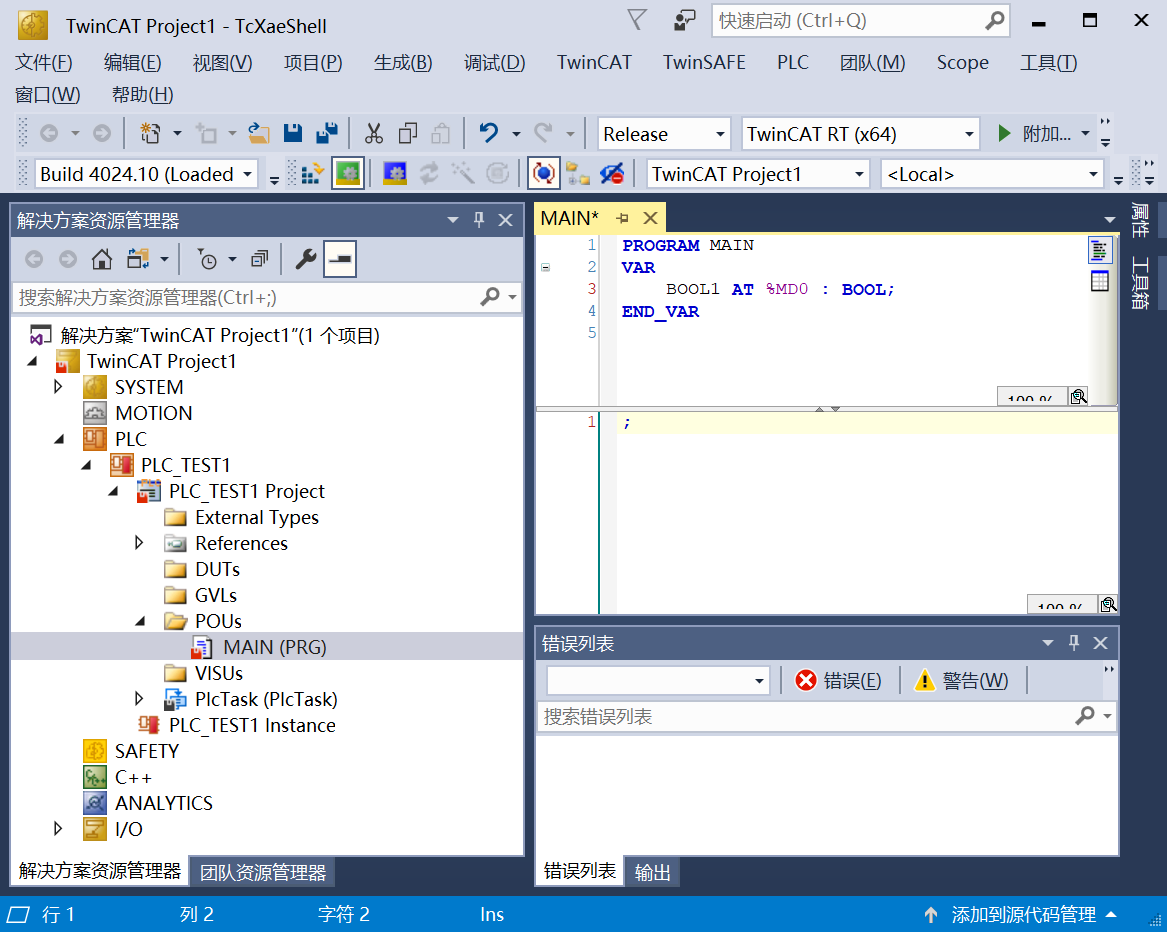Click the implementation editor zoom magnifier icon
The width and height of the screenshot is (1167, 932).
(x=1108, y=604)
